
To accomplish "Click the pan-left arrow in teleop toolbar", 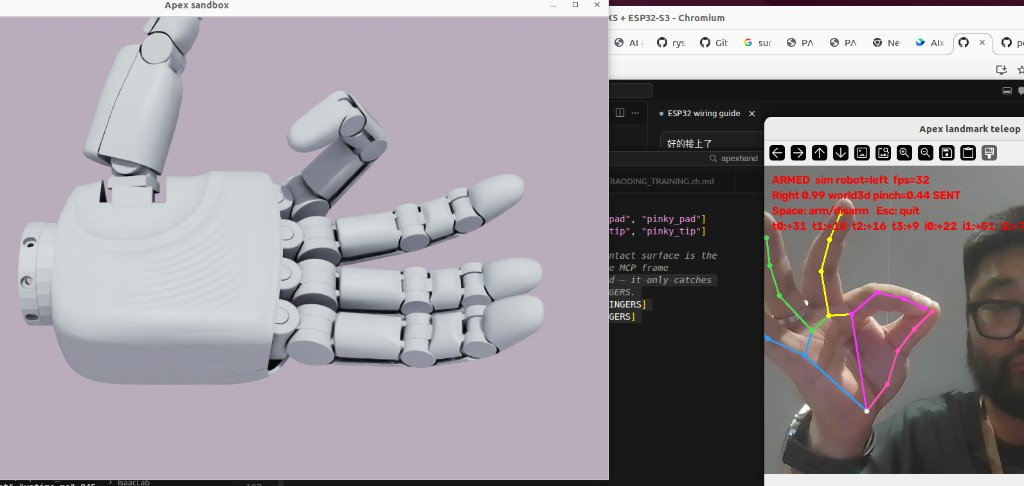I will (776, 153).
